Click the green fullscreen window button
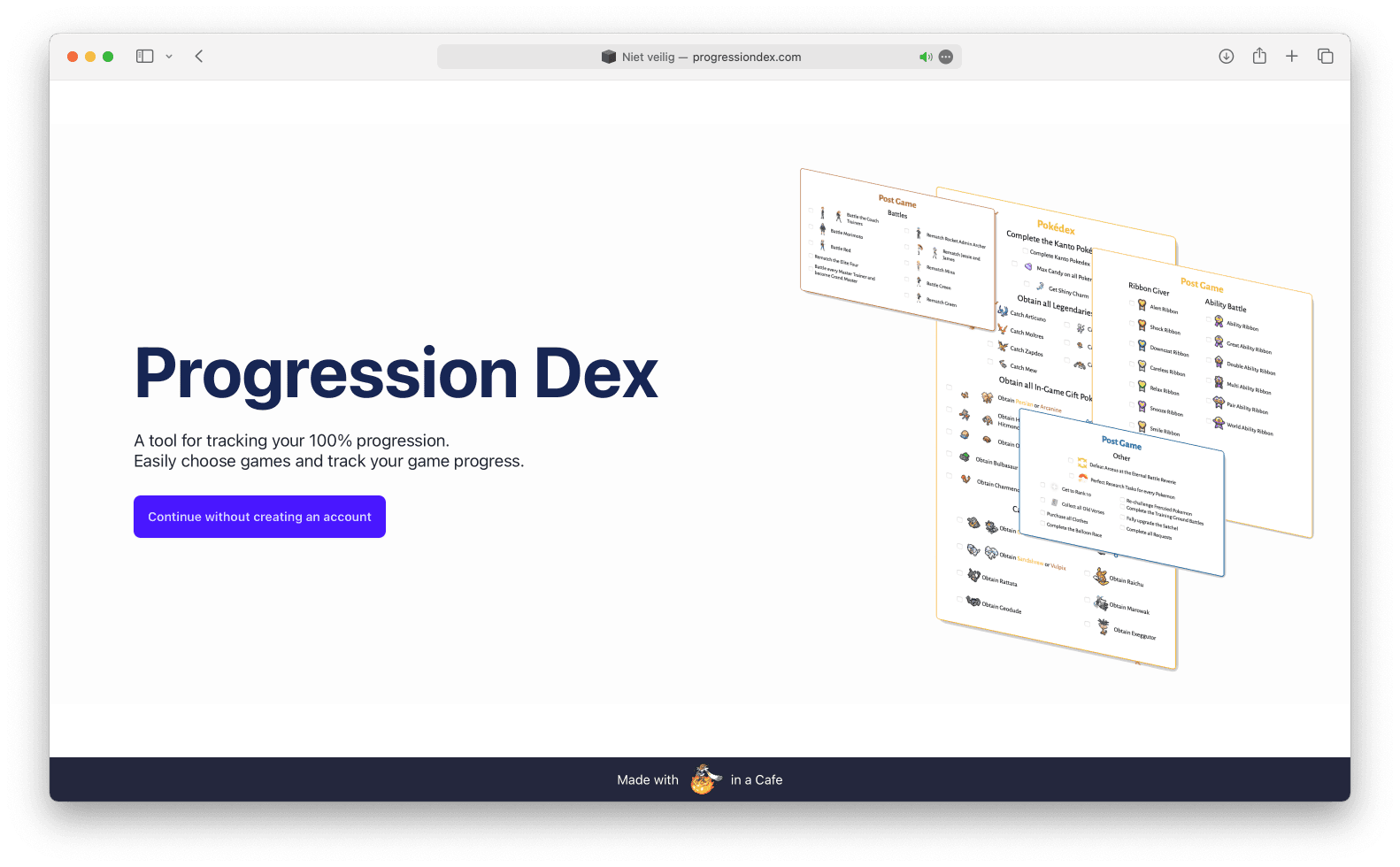 click(x=108, y=57)
